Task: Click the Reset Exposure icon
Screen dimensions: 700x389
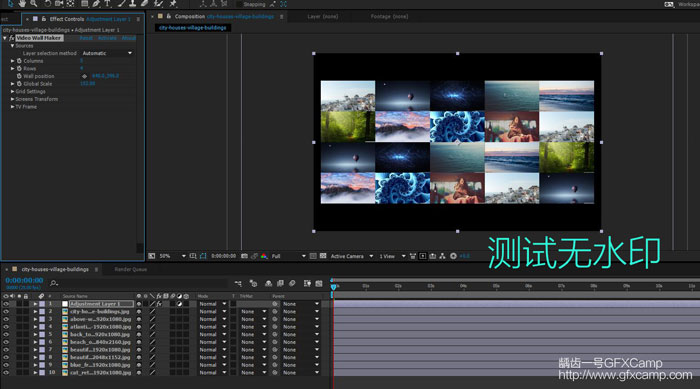Action: point(454,256)
